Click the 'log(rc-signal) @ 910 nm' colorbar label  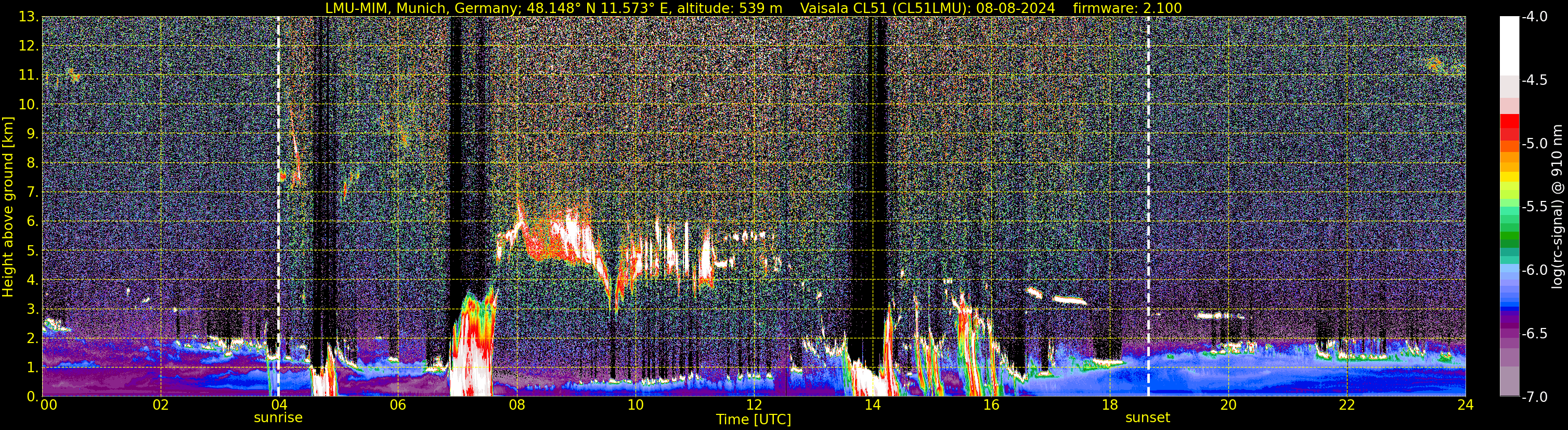click(1558, 207)
